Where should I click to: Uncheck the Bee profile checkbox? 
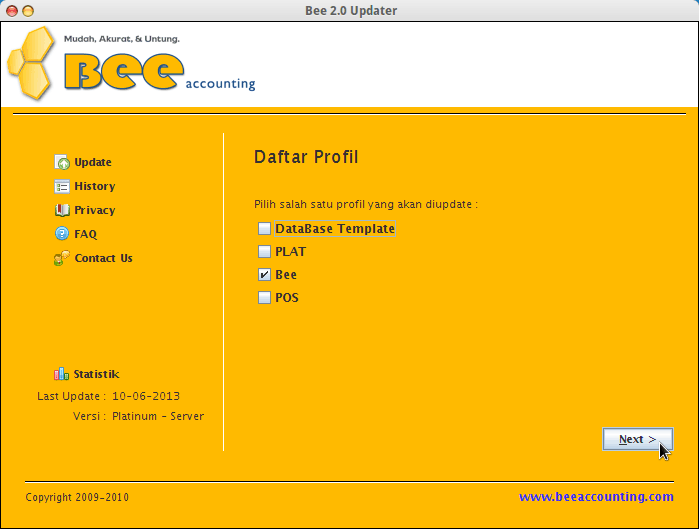coord(264,275)
